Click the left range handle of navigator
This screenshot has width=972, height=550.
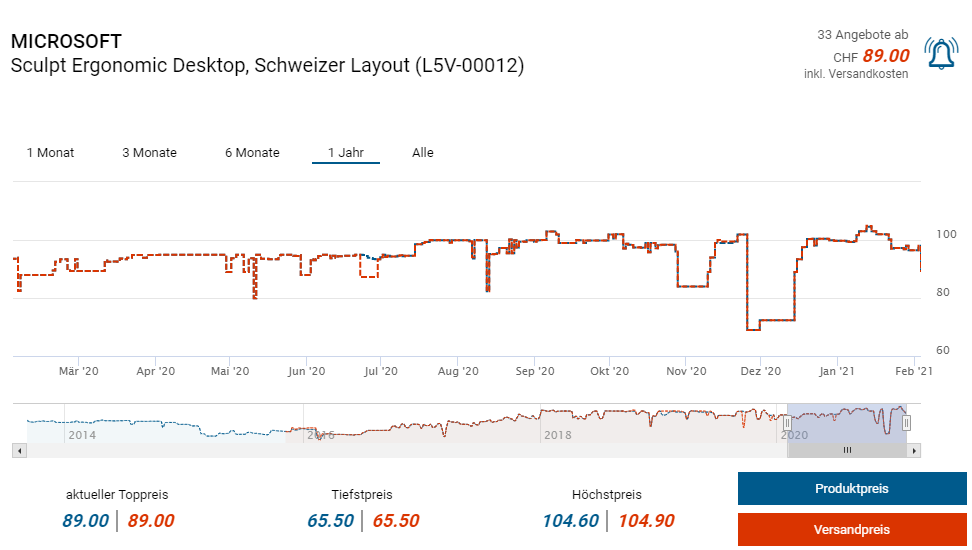[787, 423]
